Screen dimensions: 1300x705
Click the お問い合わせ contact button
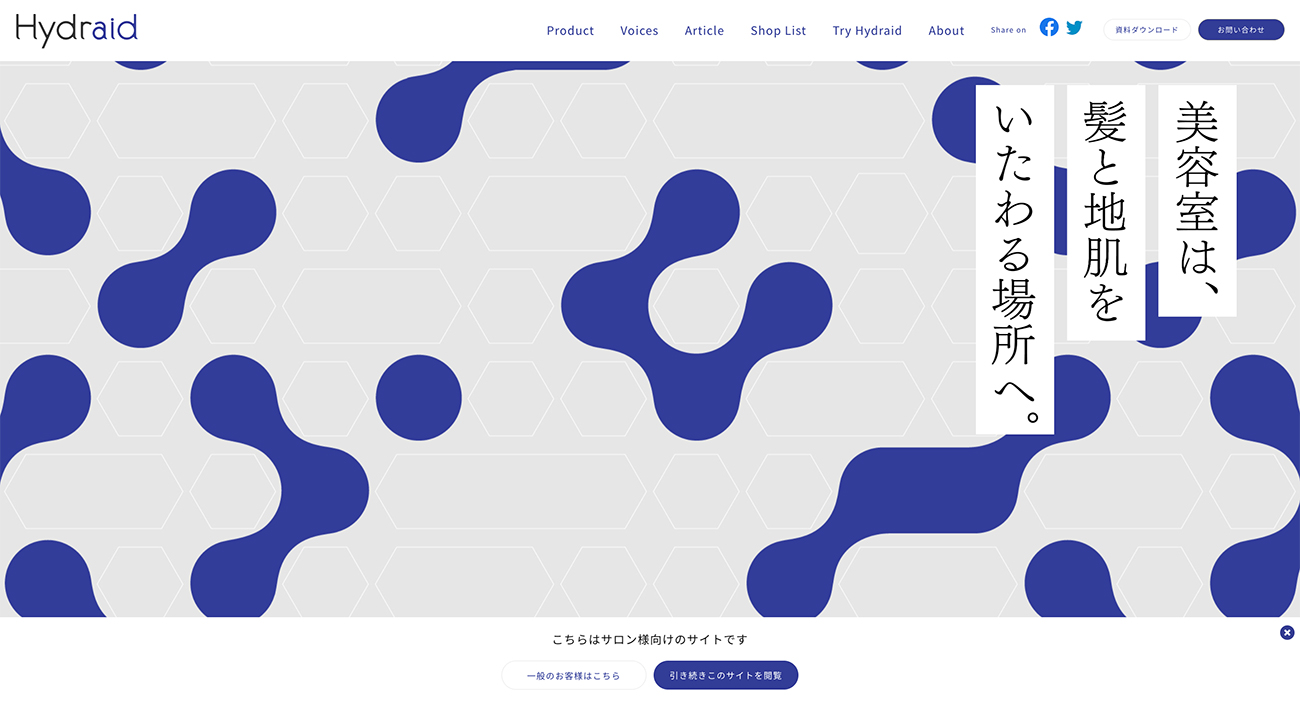click(1240, 30)
